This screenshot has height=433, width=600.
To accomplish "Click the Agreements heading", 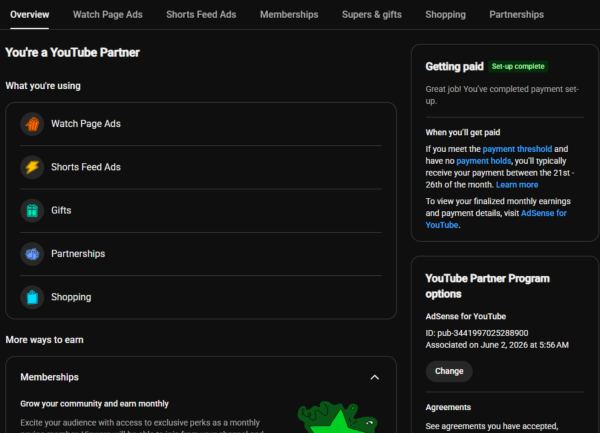I will (x=448, y=407).
